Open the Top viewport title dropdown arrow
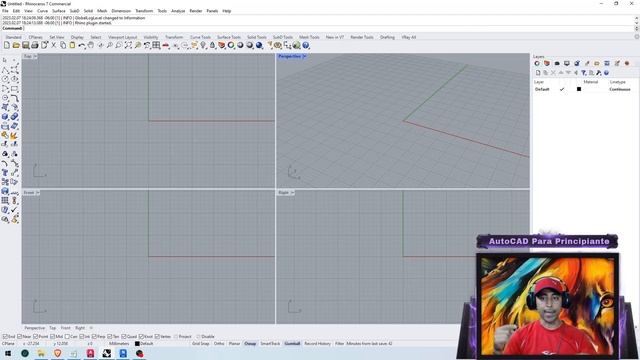Screen dimensions: 640x360 [x=35, y=56]
